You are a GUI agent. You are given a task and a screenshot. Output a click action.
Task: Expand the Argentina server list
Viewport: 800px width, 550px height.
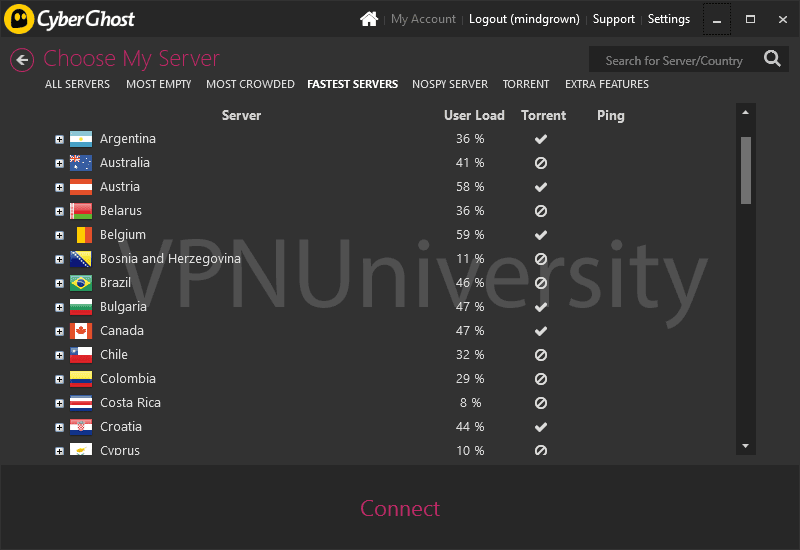(x=59, y=139)
